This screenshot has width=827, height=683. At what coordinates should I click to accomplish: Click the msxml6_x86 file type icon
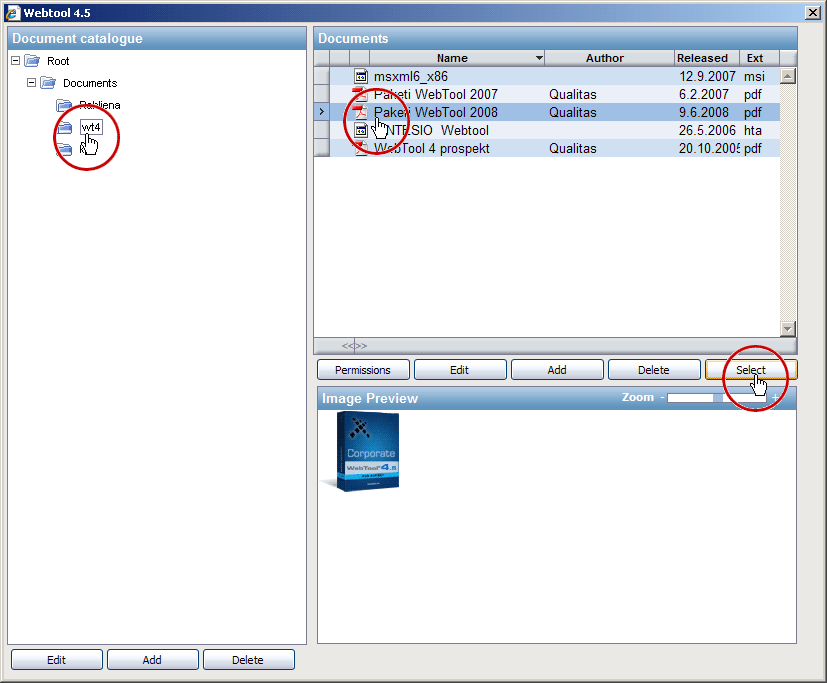(361, 77)
